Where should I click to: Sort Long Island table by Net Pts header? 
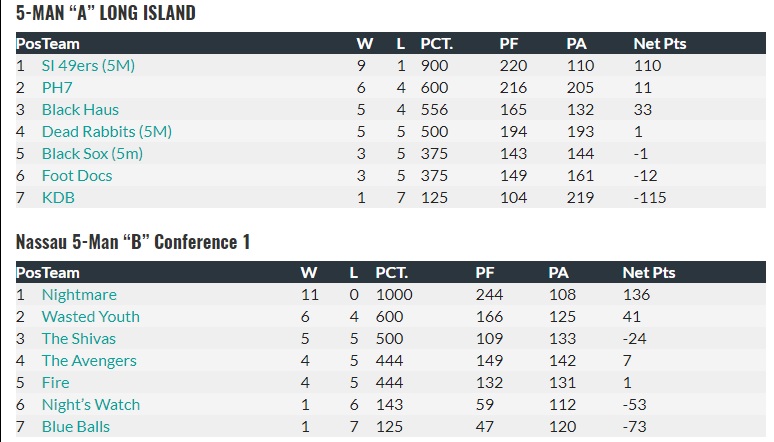click(x=660, y=44)
